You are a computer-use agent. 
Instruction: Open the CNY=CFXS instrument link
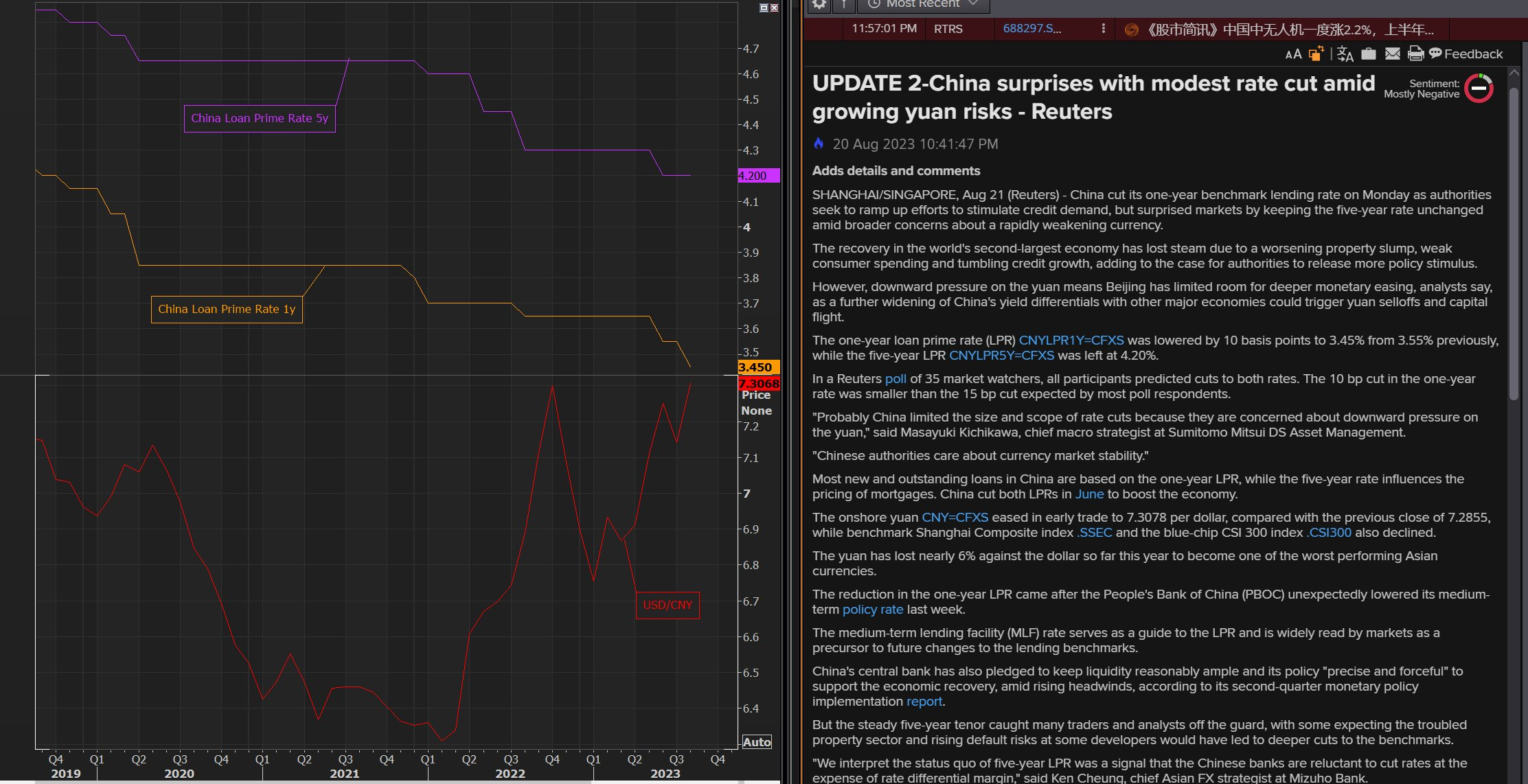955,518
